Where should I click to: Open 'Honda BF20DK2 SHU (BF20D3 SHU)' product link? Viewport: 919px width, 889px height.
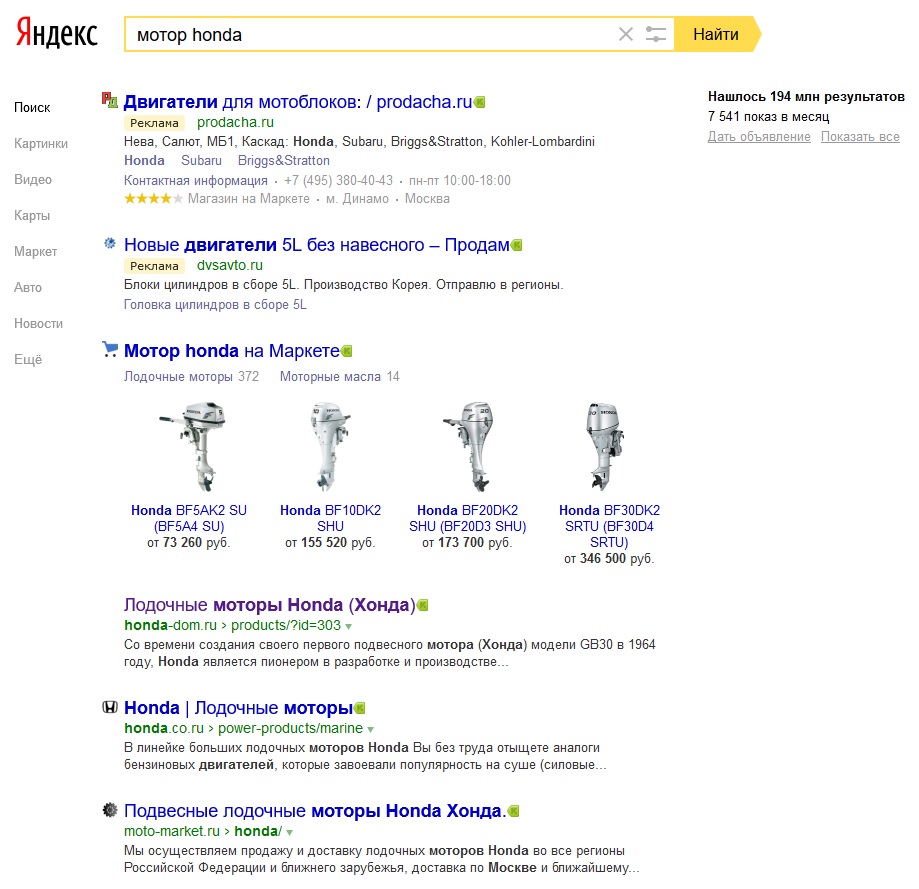[x=468, y=518]
